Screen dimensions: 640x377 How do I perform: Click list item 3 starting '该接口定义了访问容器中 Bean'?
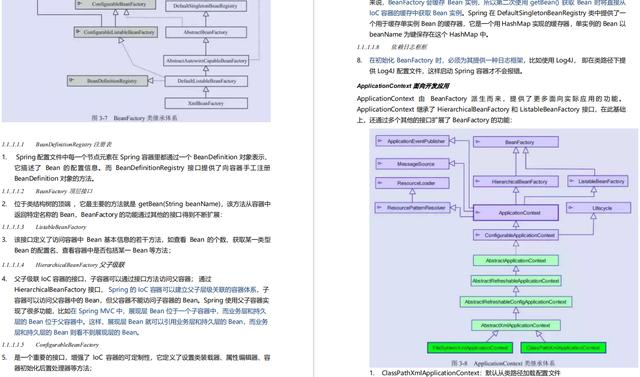[x=136, y=245]
